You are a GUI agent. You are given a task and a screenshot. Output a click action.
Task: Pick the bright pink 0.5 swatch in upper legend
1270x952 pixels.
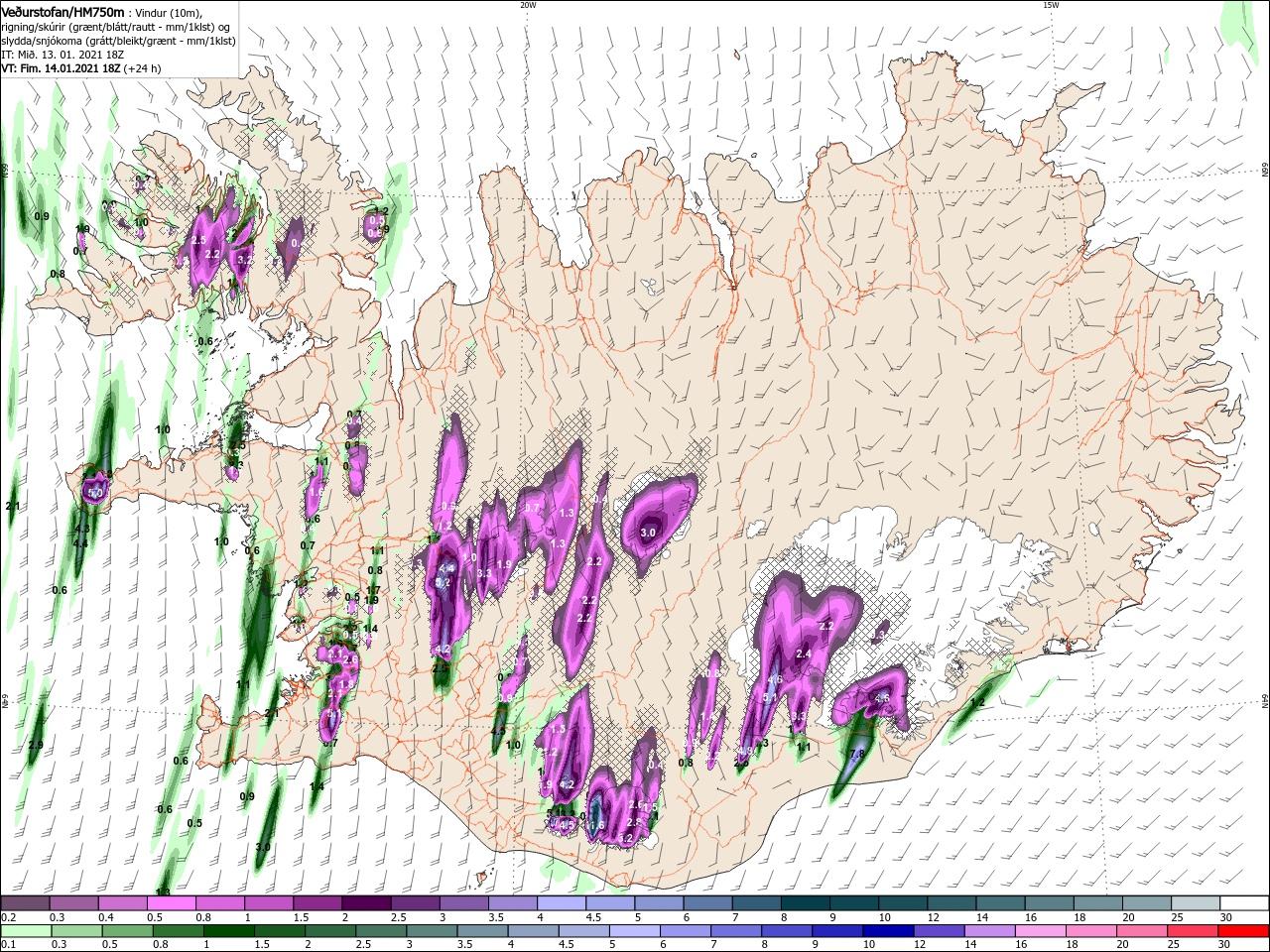pos(171,903)
